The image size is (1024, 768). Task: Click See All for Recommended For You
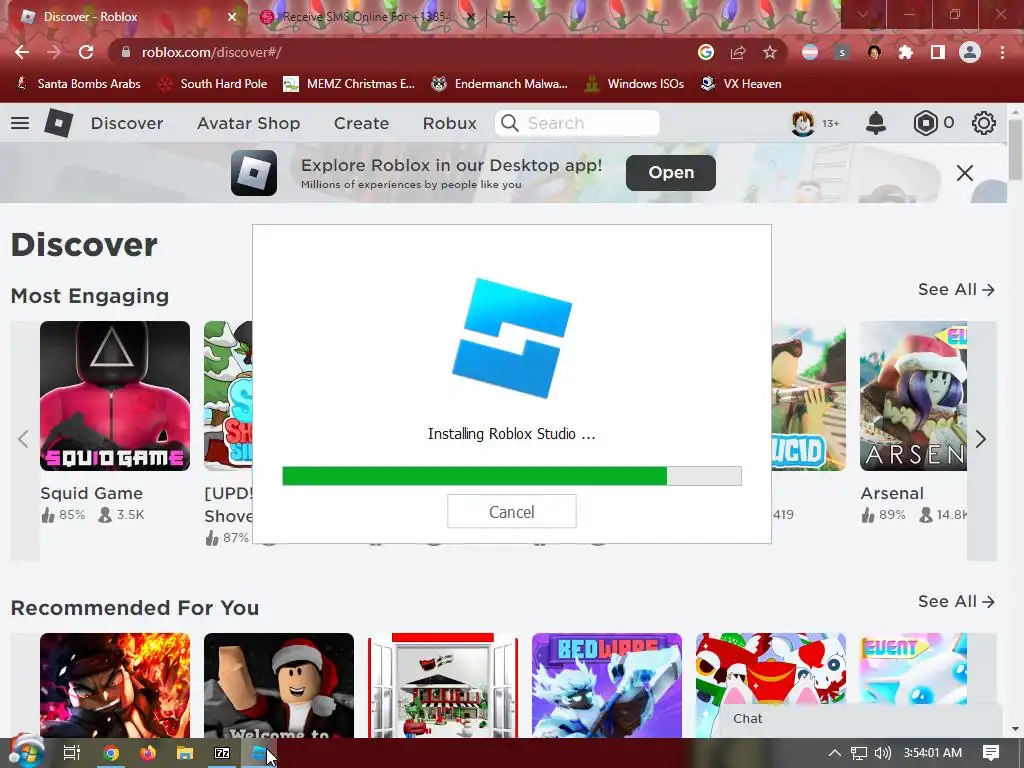[956, 601]
